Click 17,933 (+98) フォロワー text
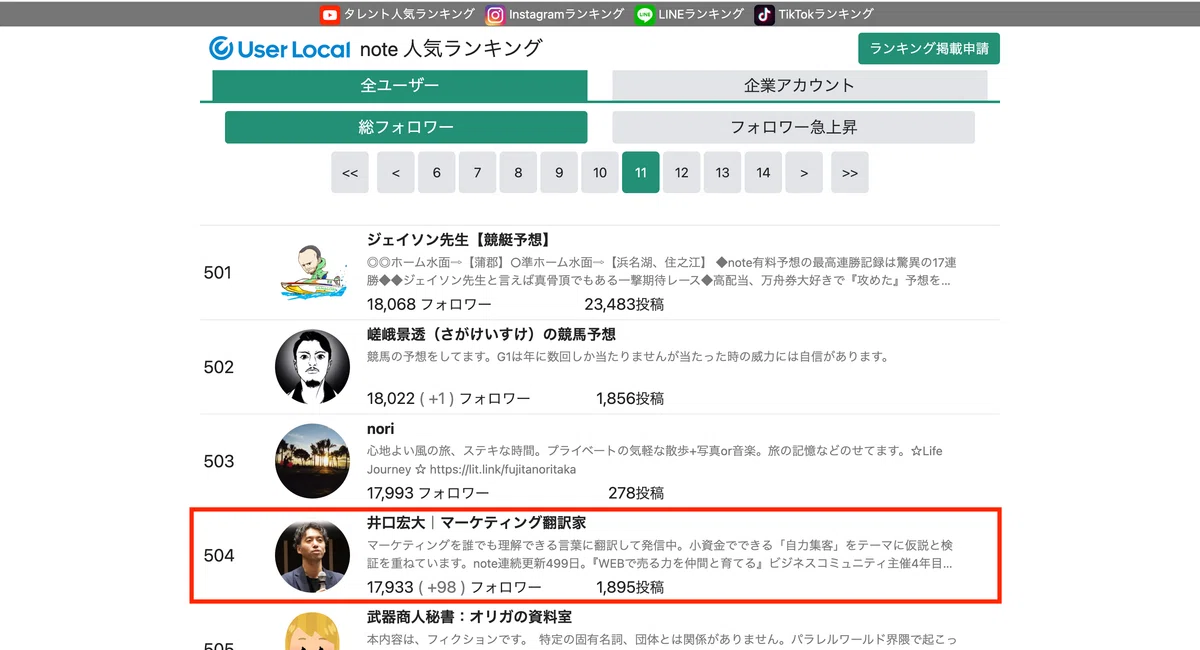1200x650 pixels. [x=454, y=587]
